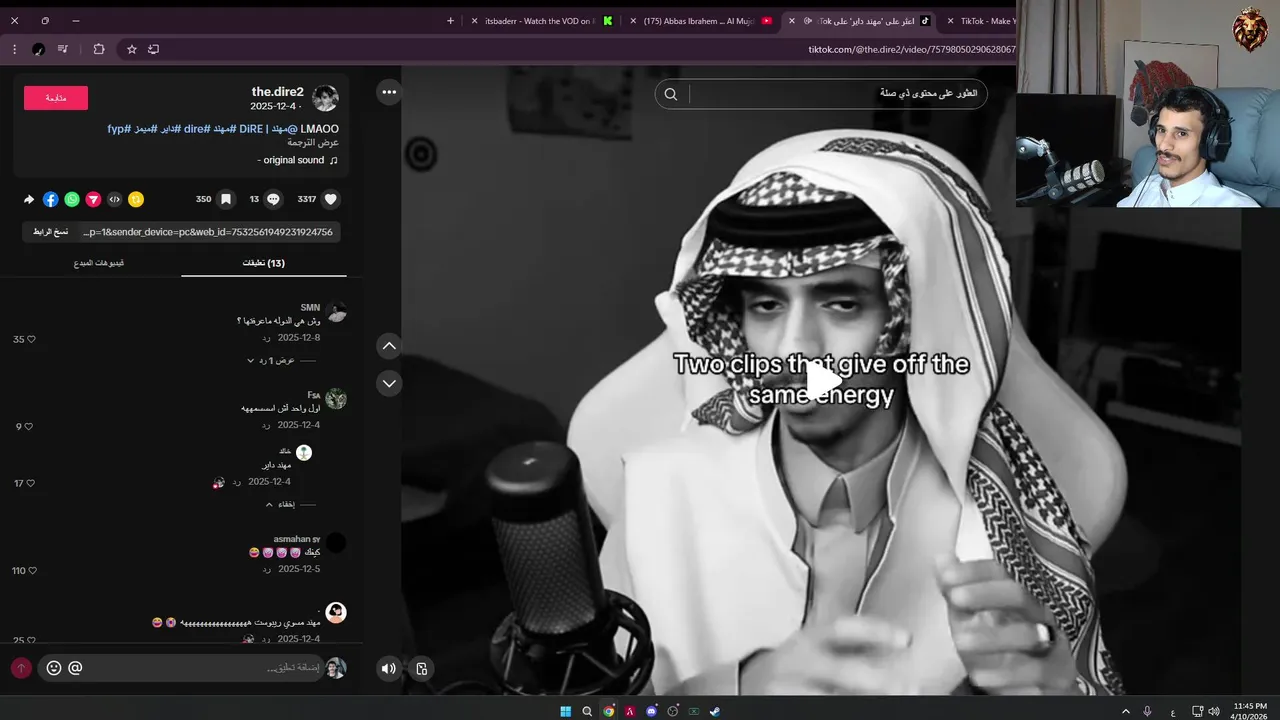Get embed code via the code icon

coord(115,199)
